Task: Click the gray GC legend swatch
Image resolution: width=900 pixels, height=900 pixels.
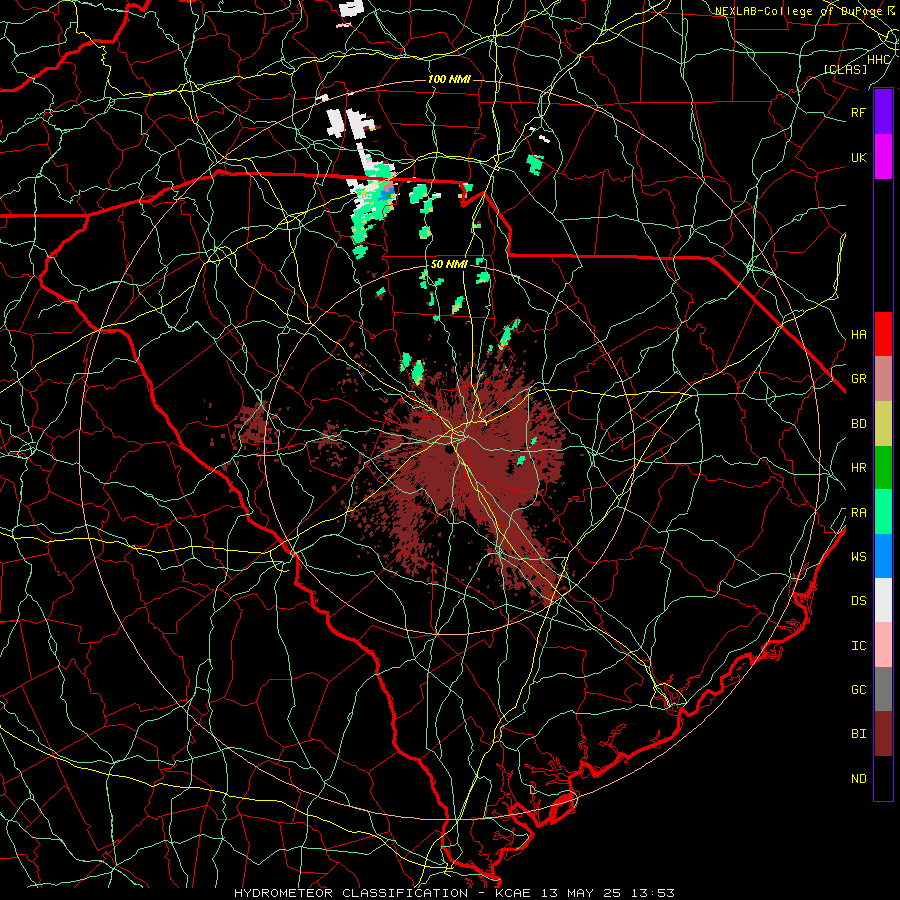Action: click(883, 689)
